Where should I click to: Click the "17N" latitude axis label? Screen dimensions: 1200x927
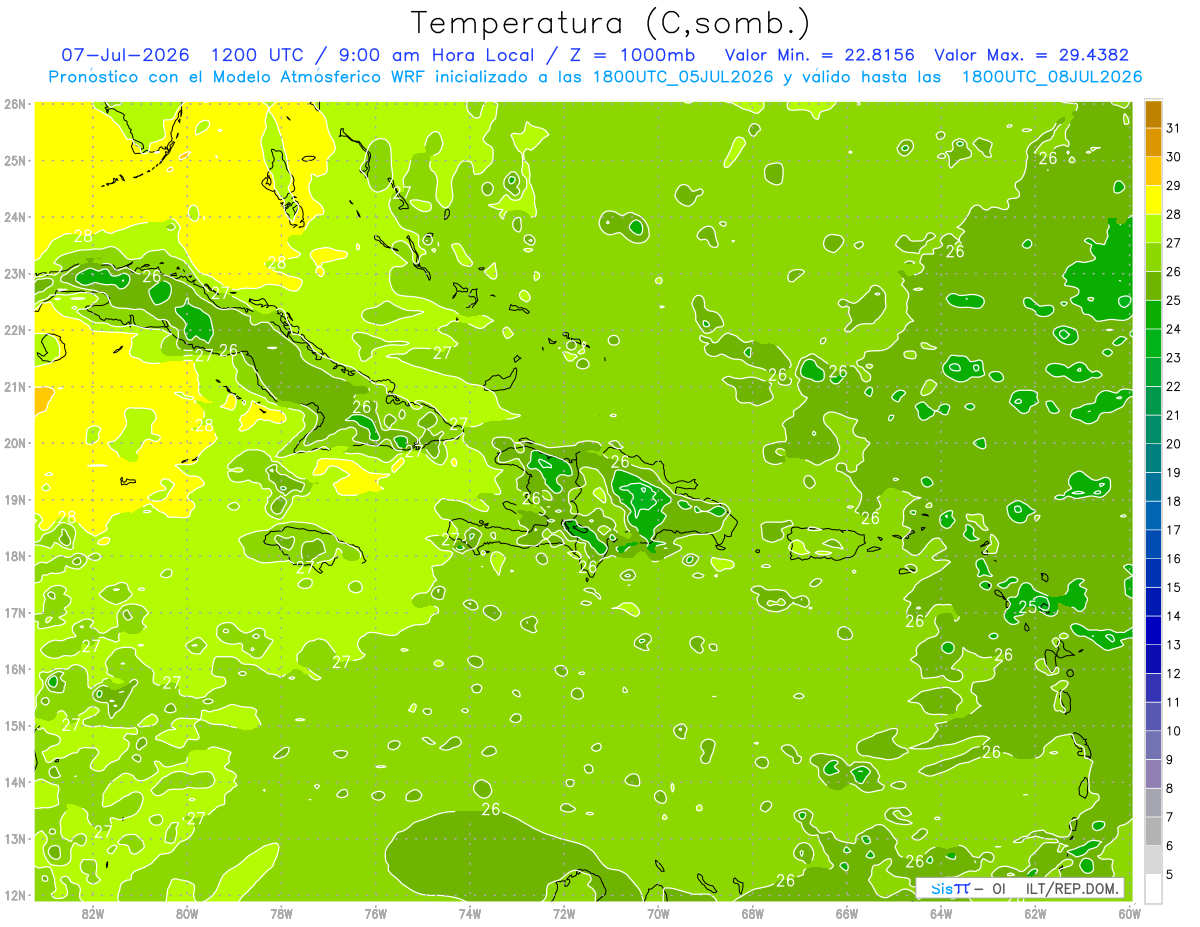[x=14, y=613]
